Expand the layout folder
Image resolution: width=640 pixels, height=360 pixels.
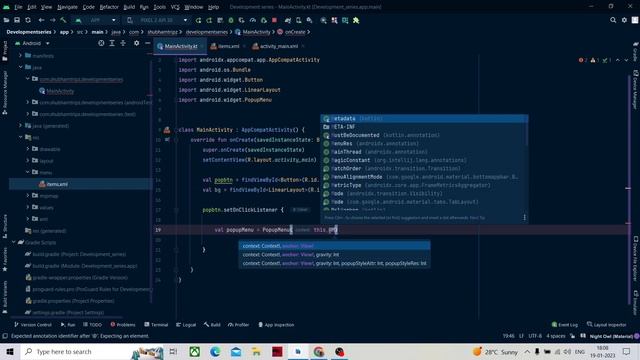28,160
